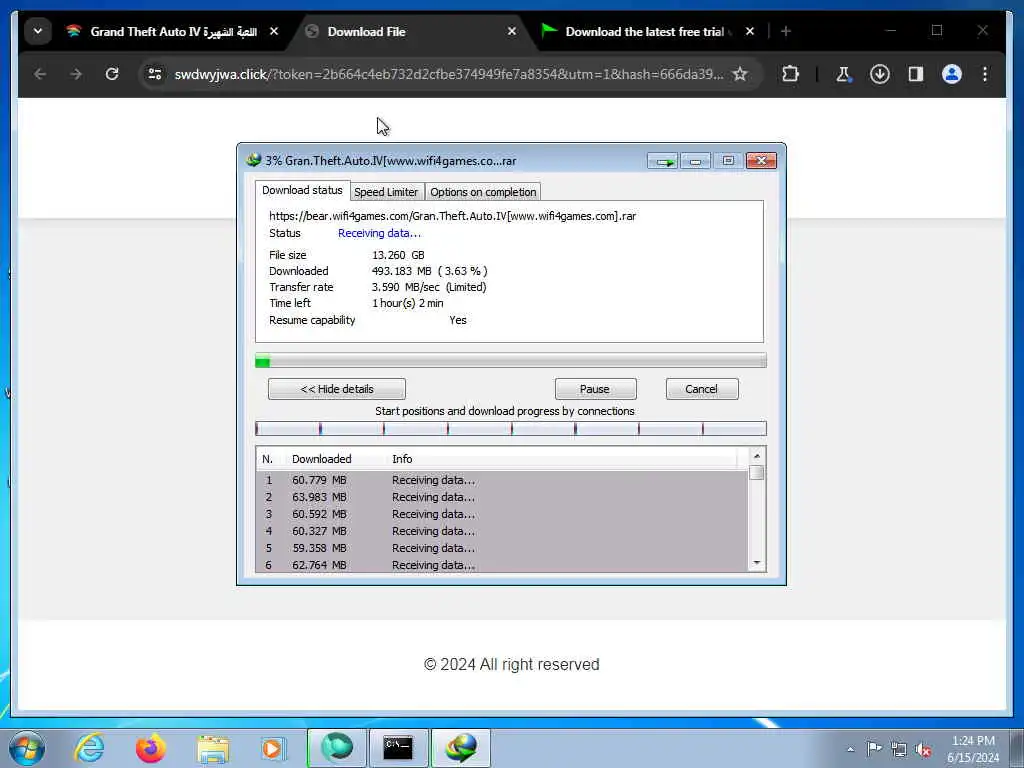Toggle the Chrome side panel

click(x=916, y=74)
